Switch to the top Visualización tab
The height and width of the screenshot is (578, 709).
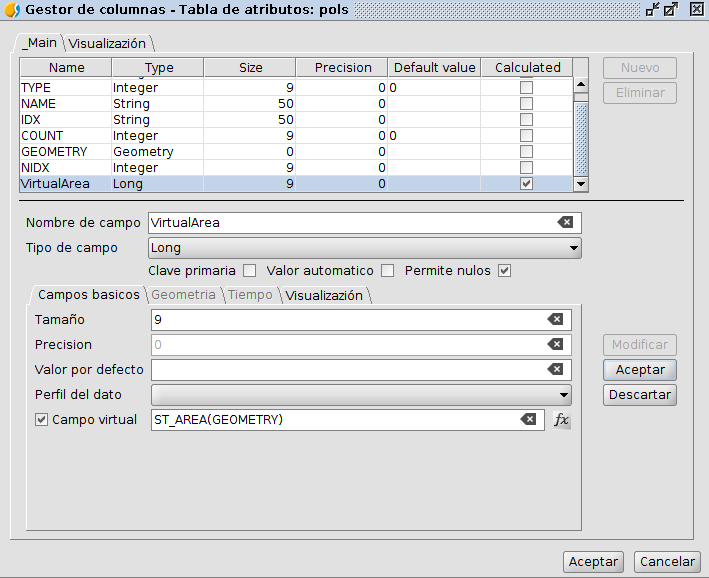108,43
